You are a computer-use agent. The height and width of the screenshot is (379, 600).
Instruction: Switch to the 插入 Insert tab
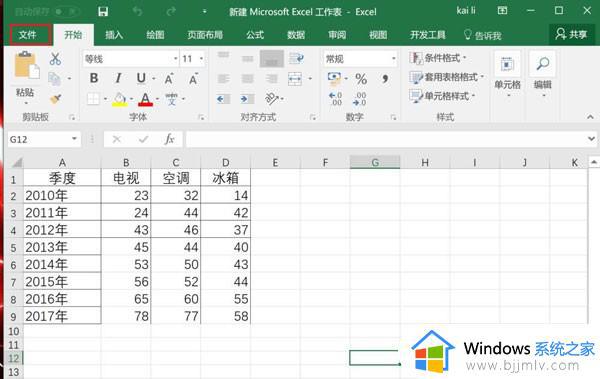114,35
